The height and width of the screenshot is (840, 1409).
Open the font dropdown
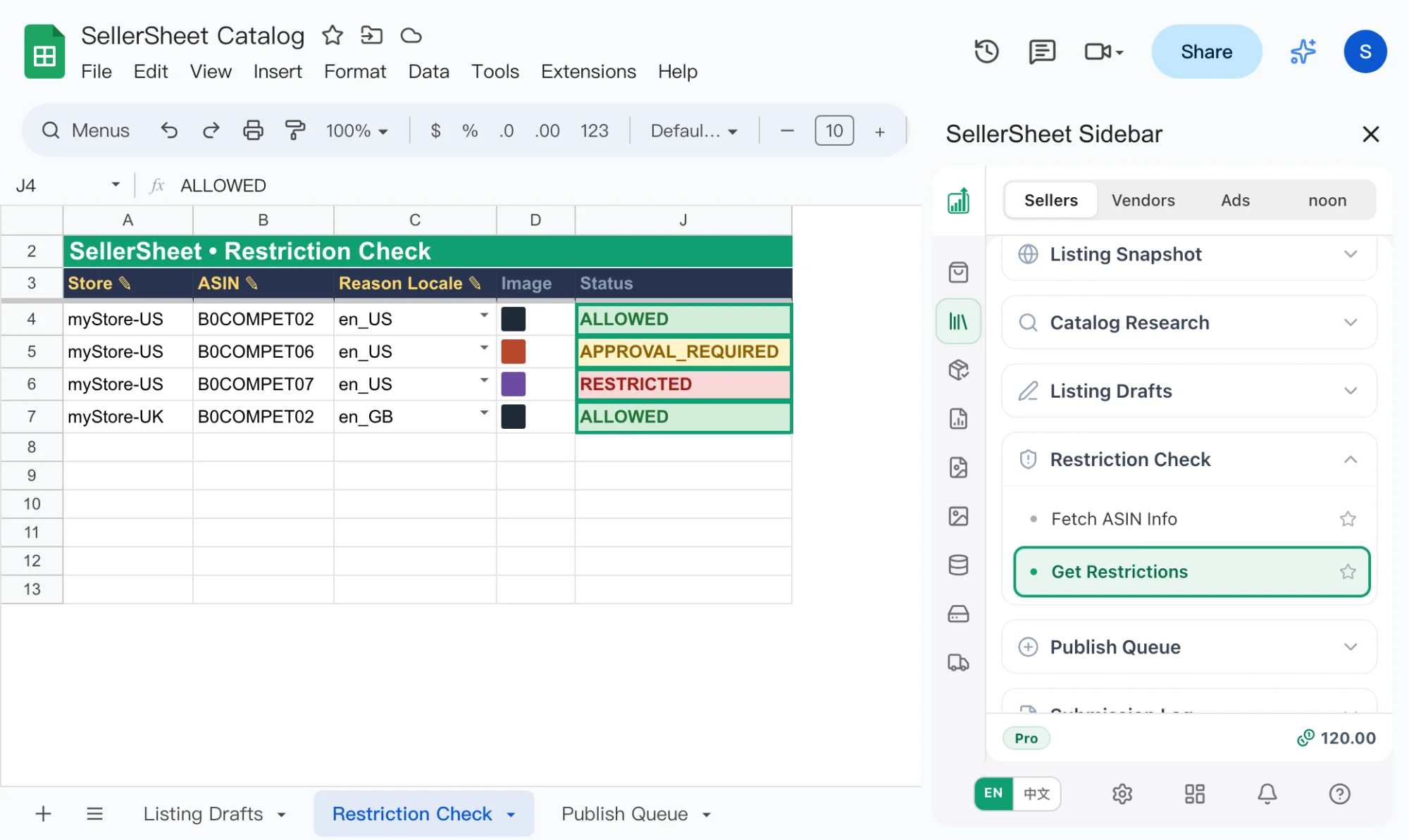694,130
